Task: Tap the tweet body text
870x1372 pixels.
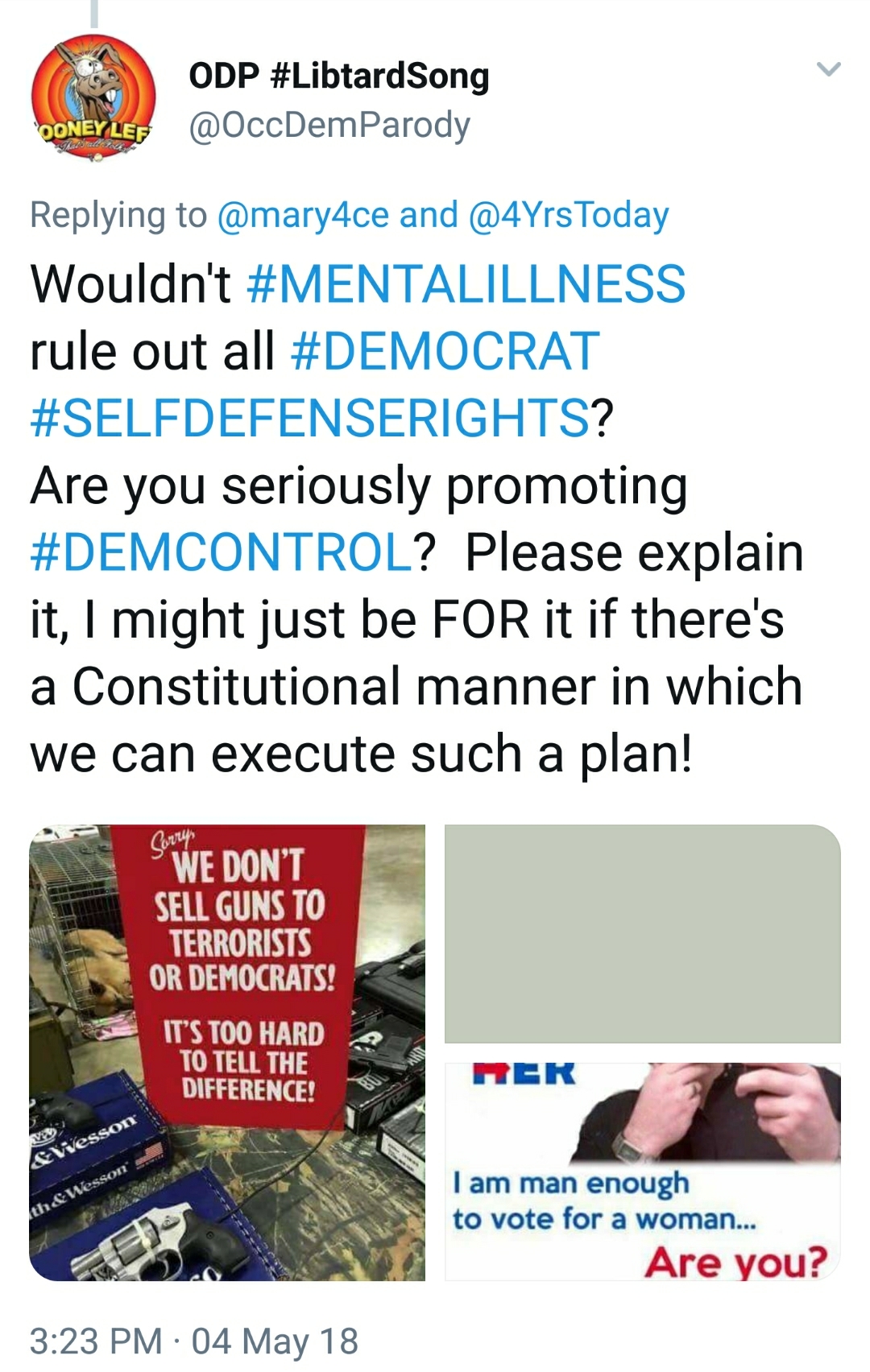Action: tap(417, 519)
